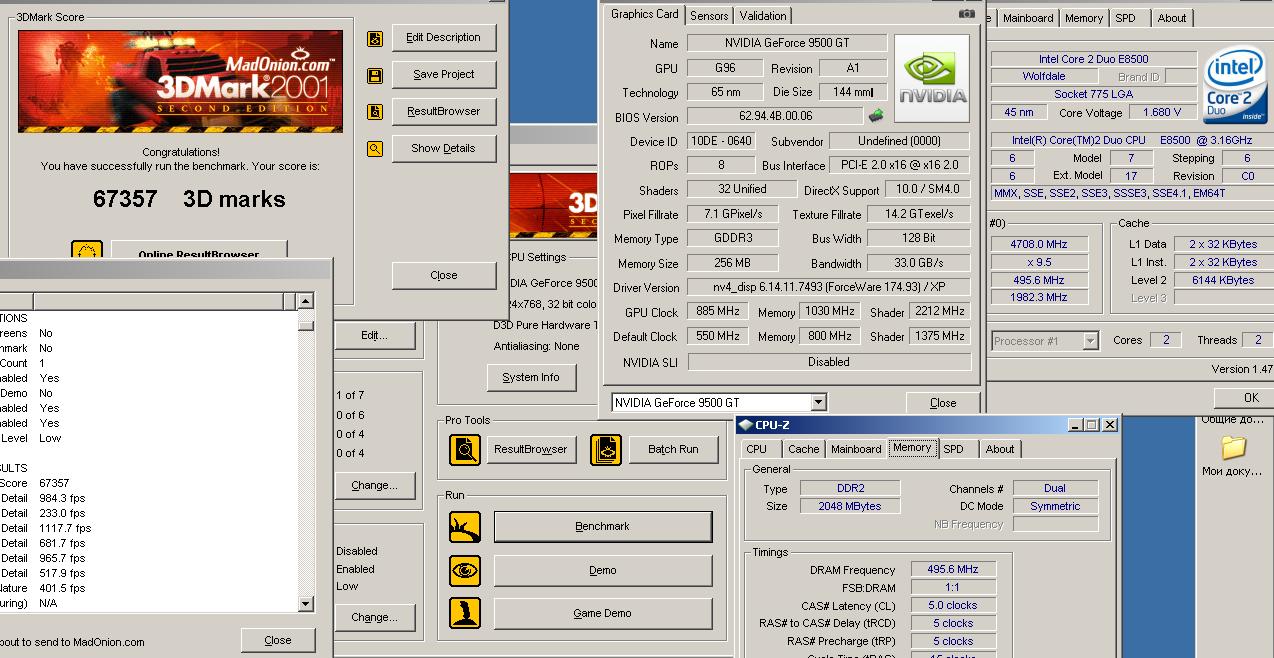The height and width of the screenshot is (658, 1274).
Task: Open the About tab in front CPU-Z
Action: [x=1000, y=449]
